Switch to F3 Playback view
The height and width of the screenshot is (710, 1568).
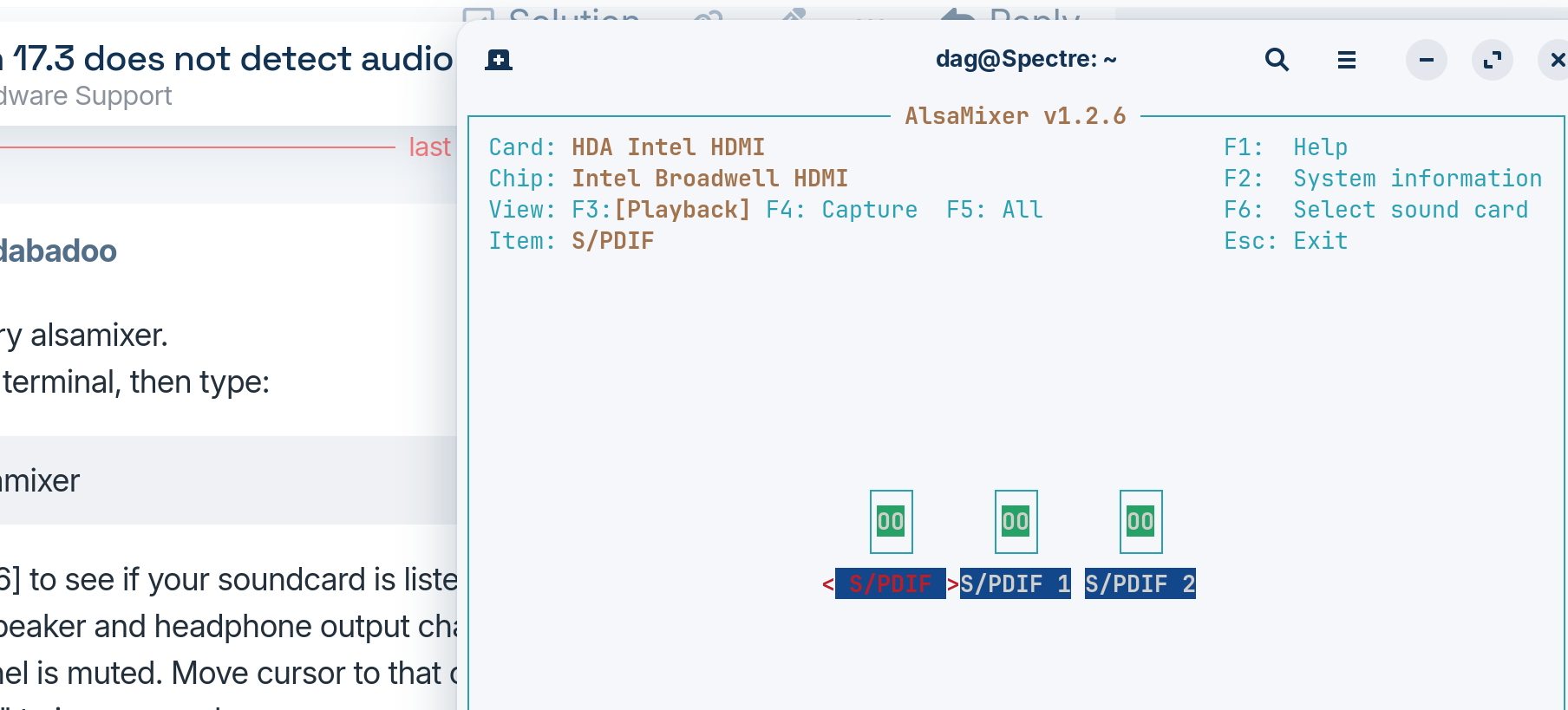click(x=661, y=210)
